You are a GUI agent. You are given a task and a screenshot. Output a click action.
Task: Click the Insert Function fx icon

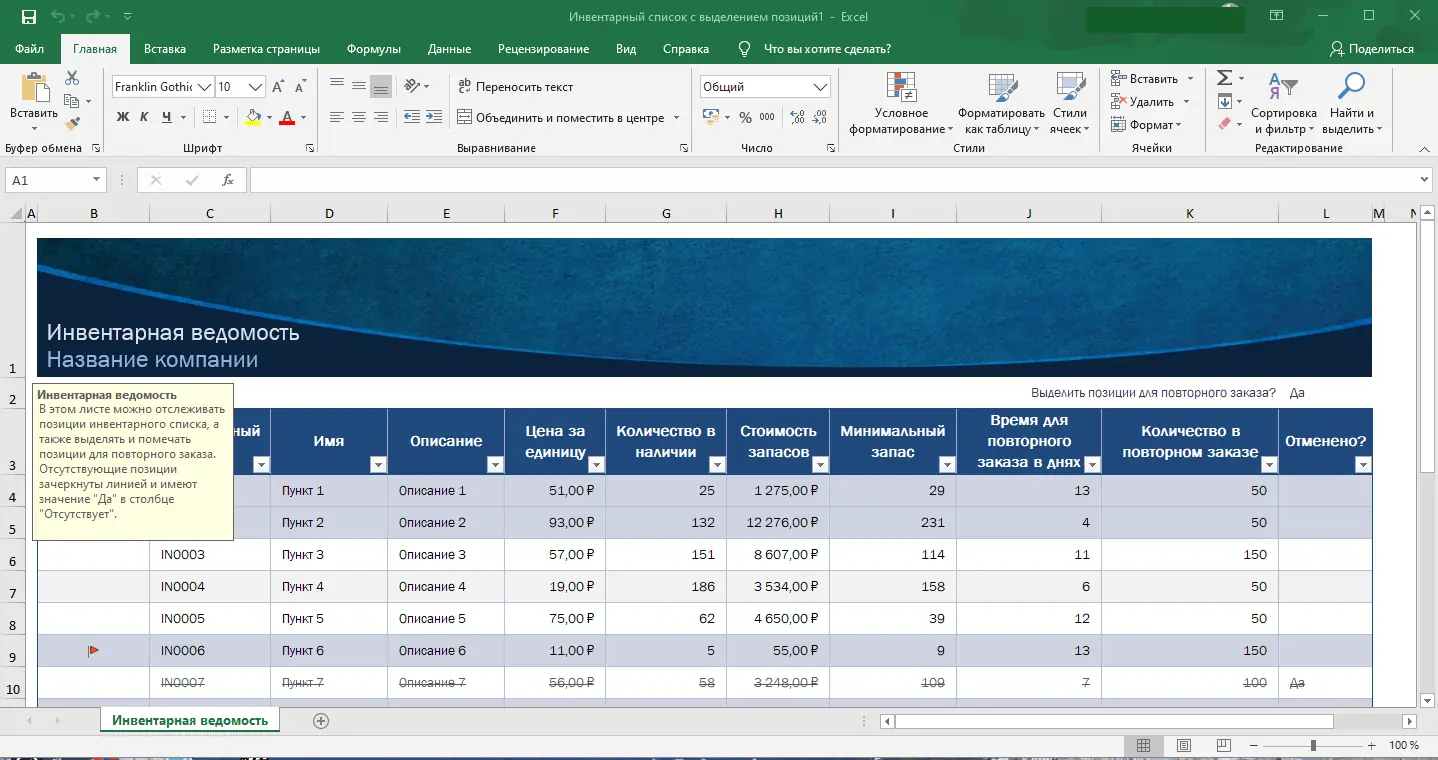[x=228, y=180]
